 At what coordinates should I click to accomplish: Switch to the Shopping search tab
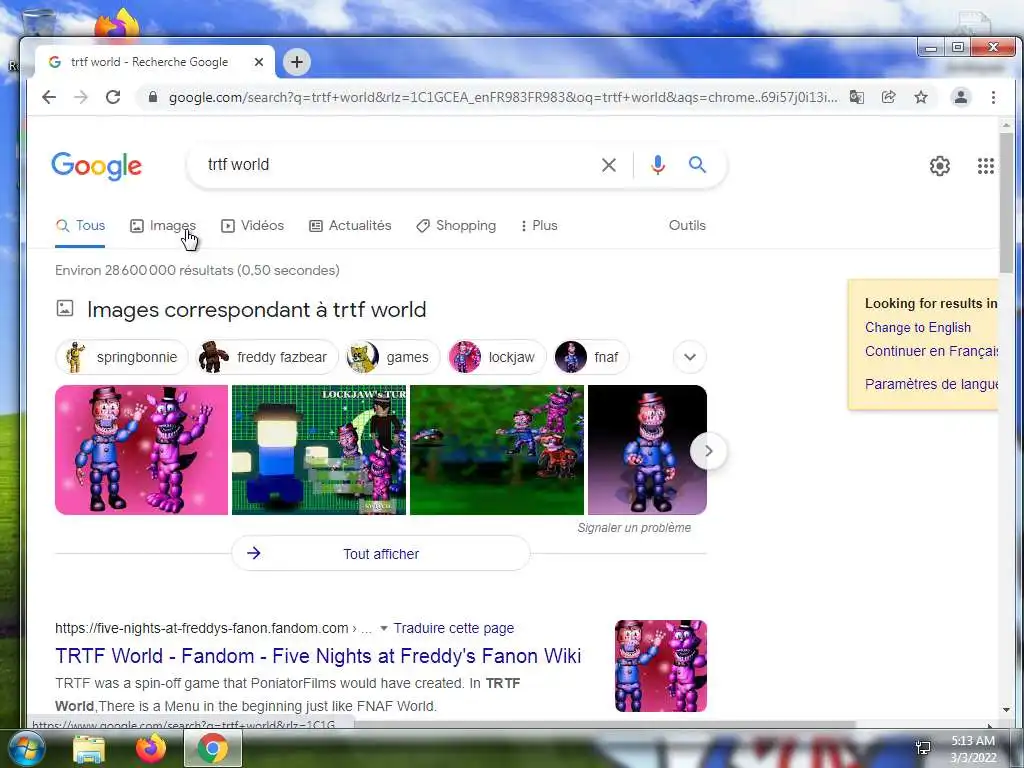[456, 225]
